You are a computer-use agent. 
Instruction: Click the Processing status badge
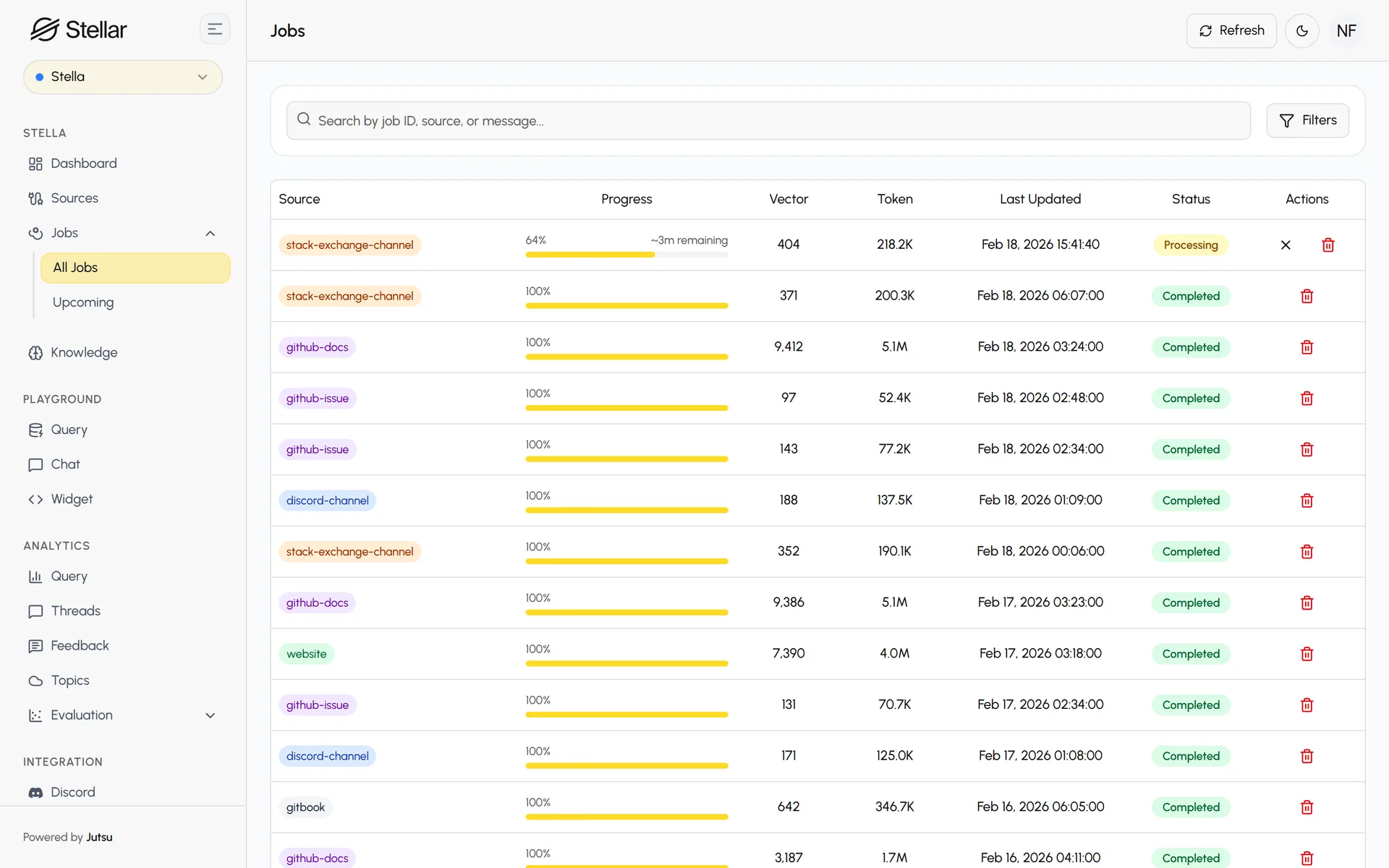click(1191, 245)
